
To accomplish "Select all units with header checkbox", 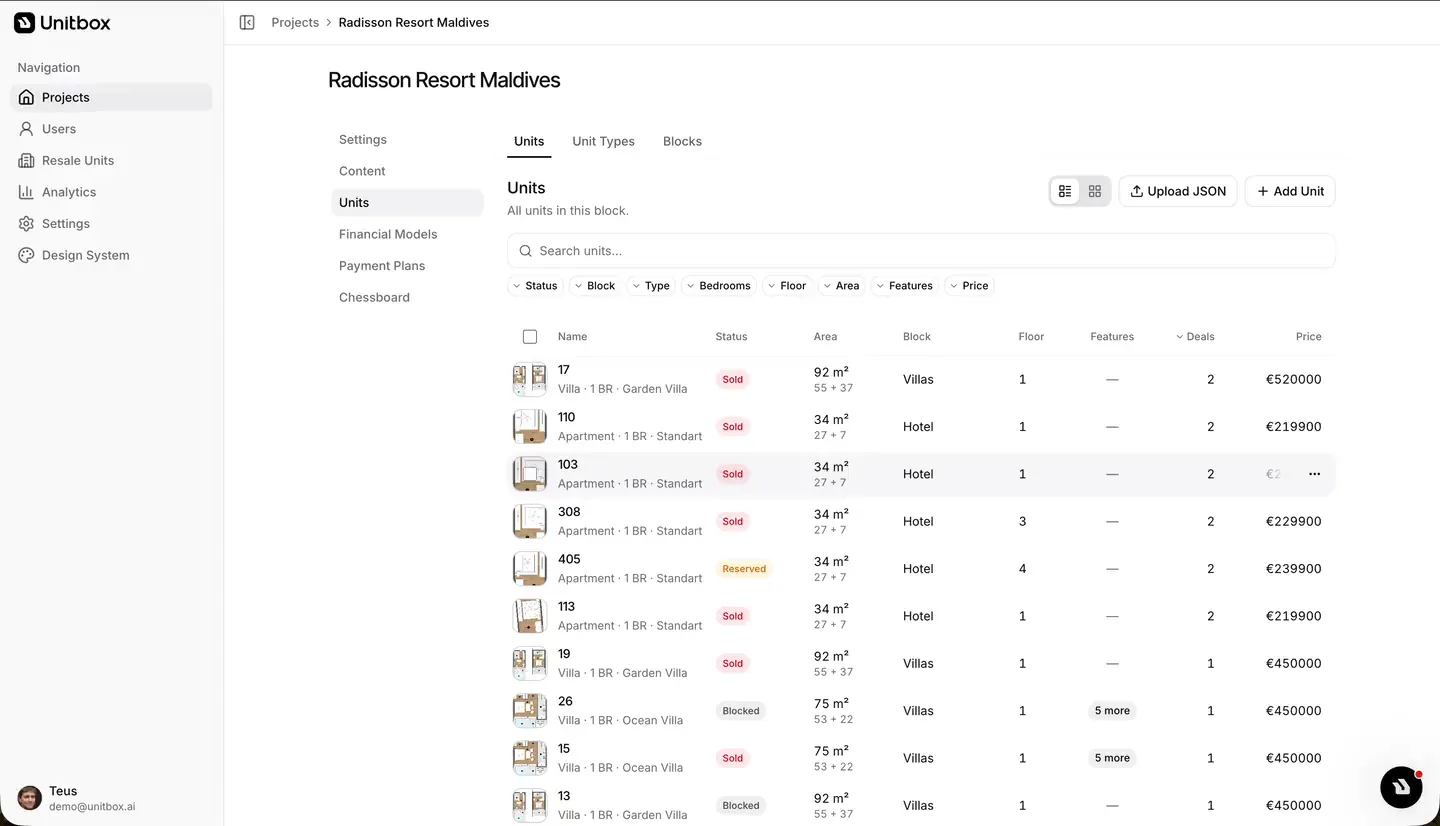I will click(530, 337).
